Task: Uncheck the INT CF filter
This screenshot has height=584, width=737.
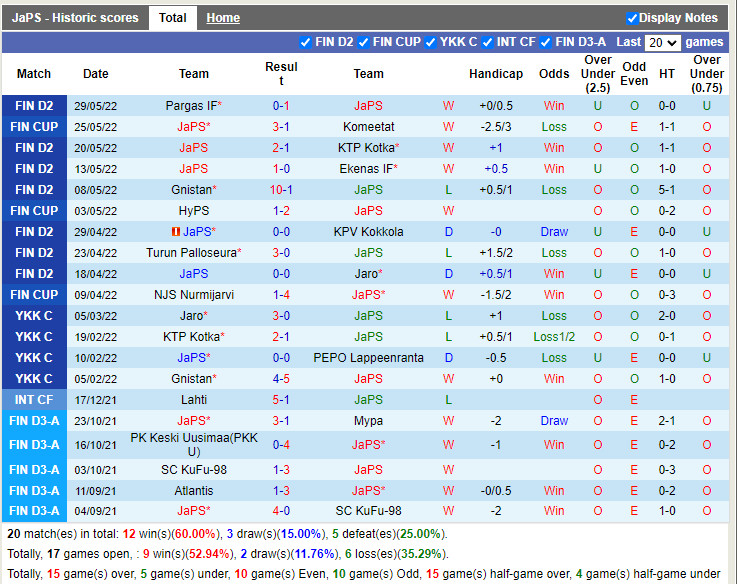Action: tap(488, 42)
